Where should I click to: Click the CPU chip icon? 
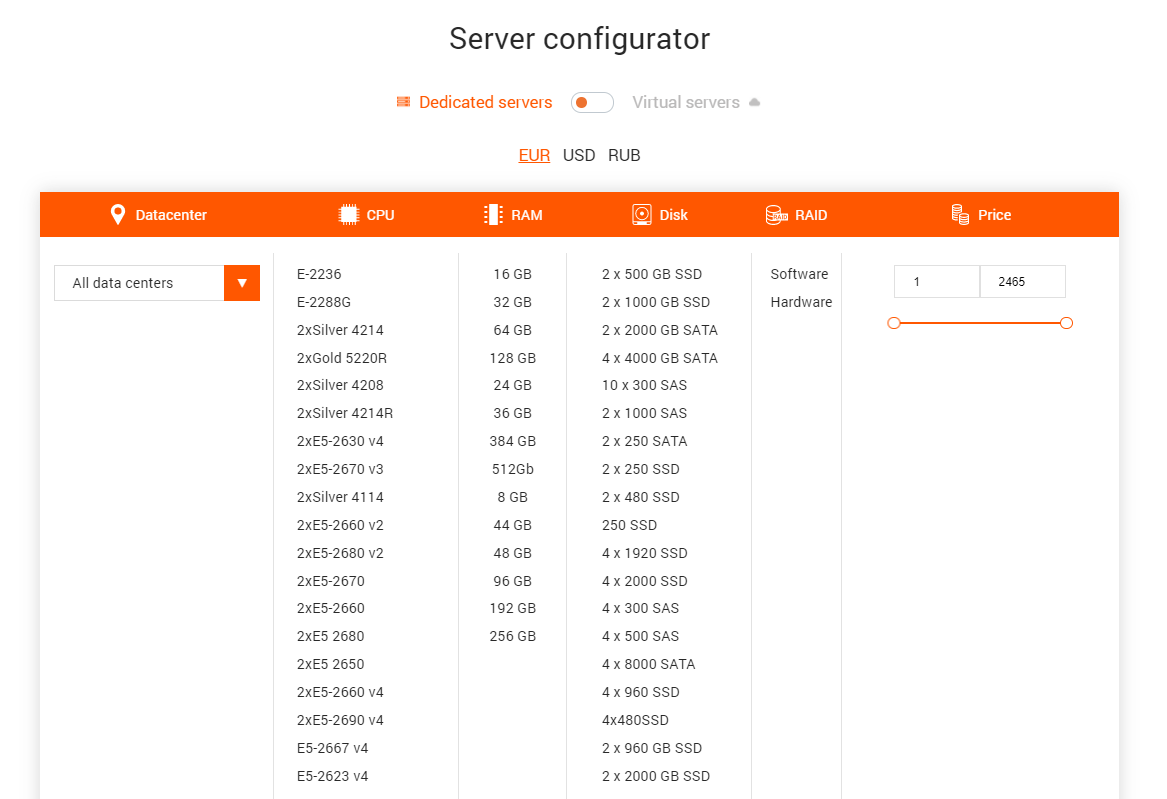pyautogui.click(x=347, y=214)
